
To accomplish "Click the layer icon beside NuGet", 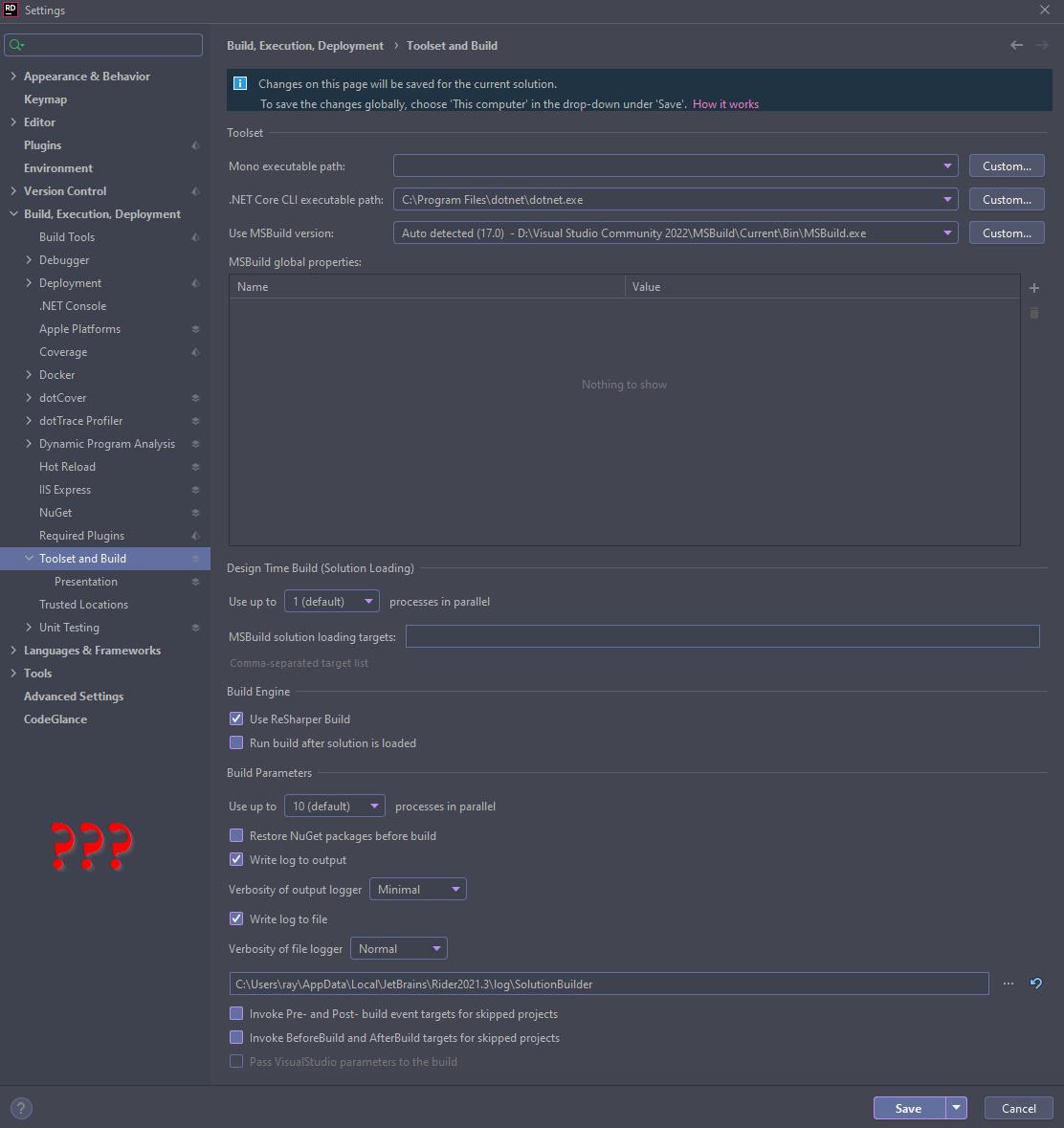I will coord(196,513).
